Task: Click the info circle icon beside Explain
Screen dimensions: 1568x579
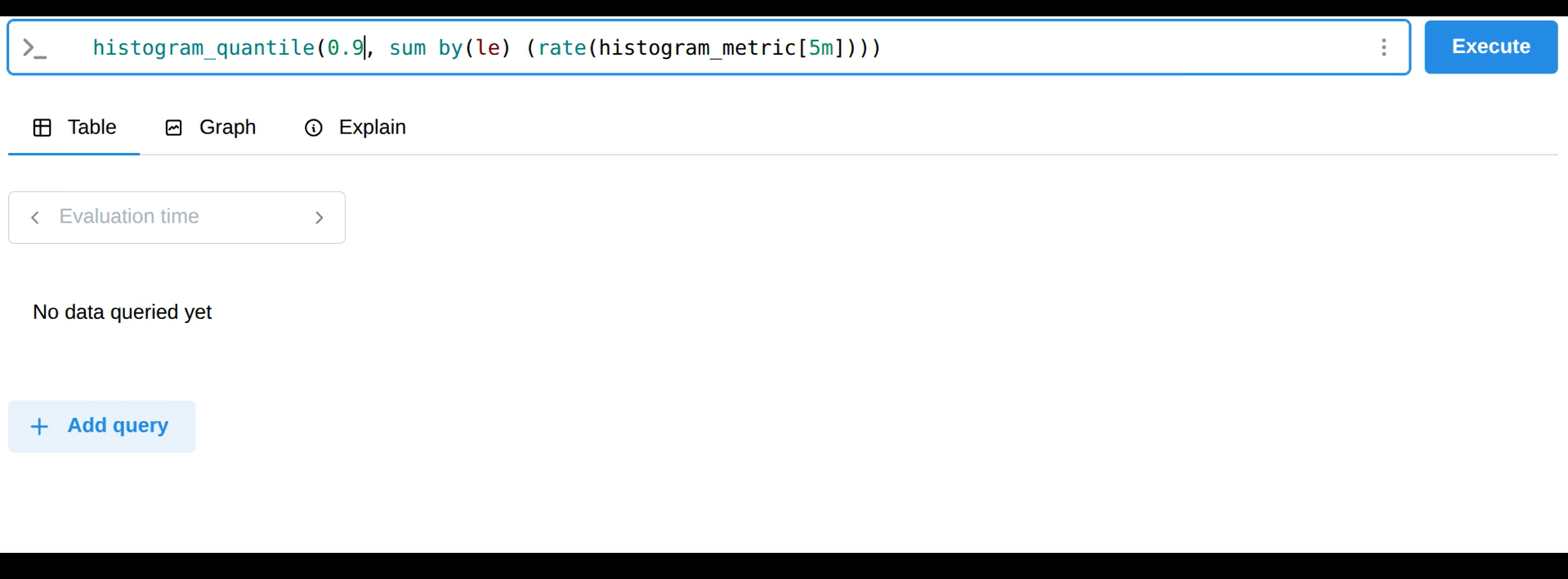Action: pos(314,128)
